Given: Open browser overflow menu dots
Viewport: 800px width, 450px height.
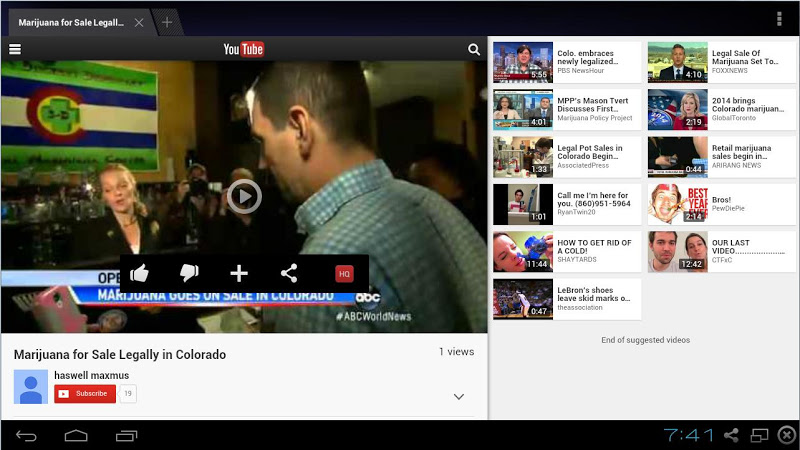Looking at the screenshot, I should pyautogui.click(x=779, y=18).
